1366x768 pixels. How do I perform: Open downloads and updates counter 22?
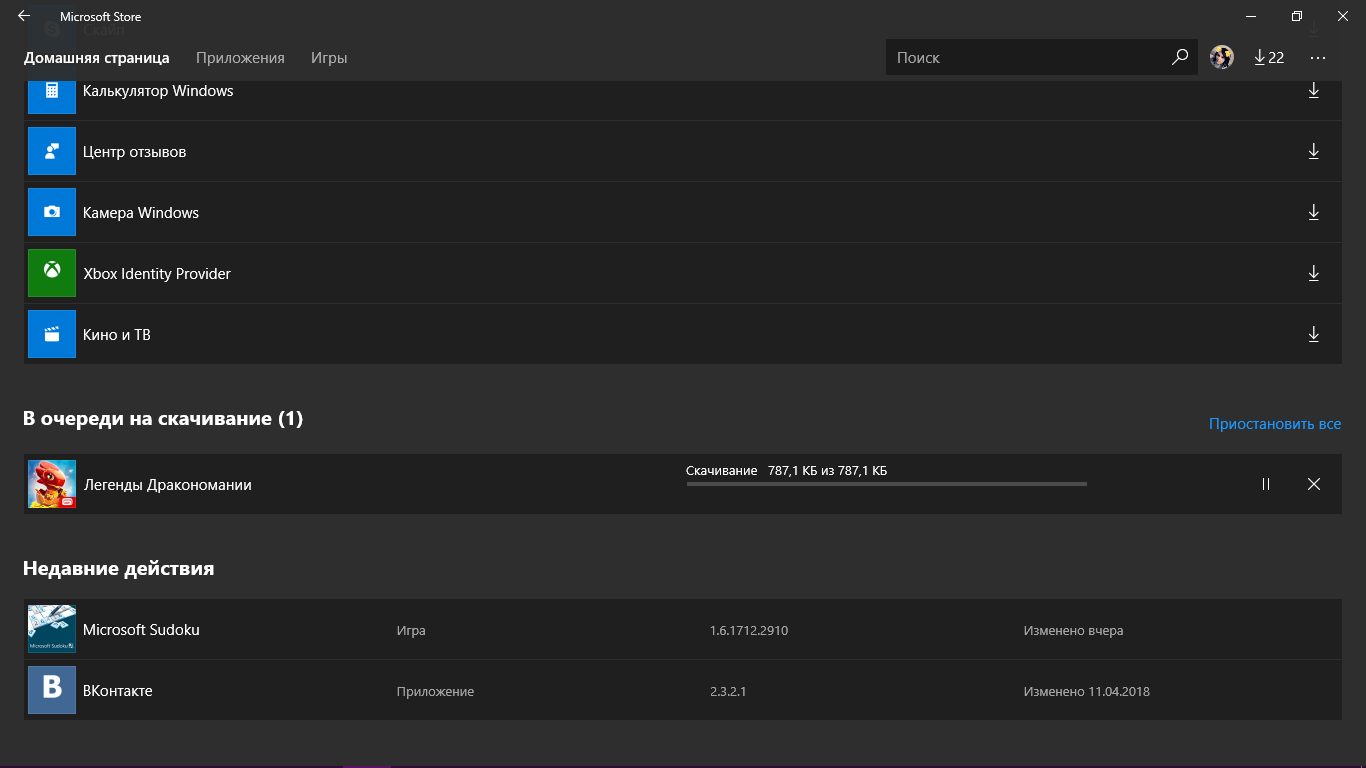(x=1269, y=58)
